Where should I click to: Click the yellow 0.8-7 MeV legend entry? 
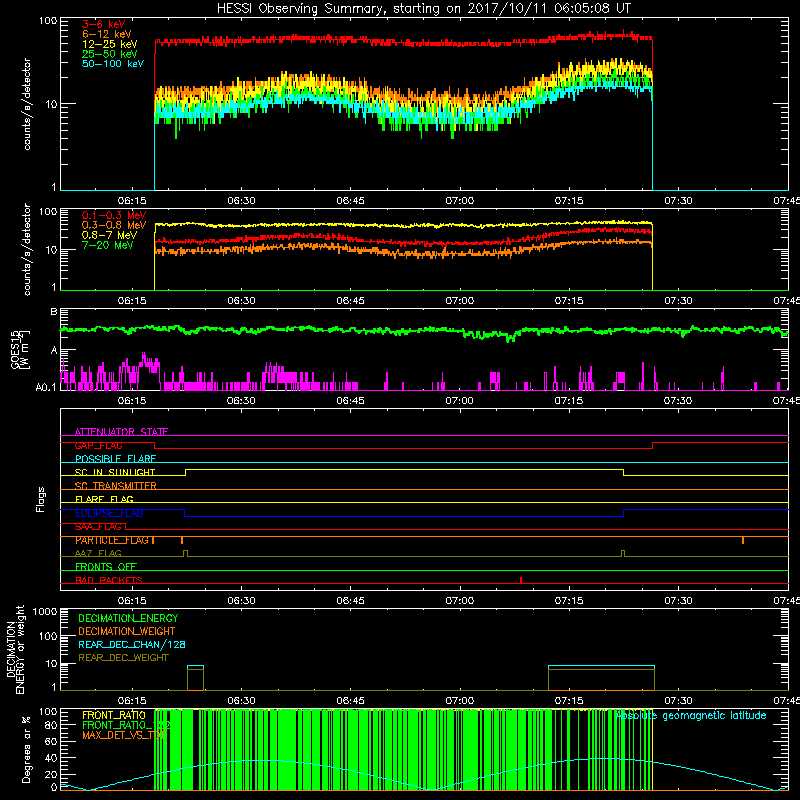110,235
